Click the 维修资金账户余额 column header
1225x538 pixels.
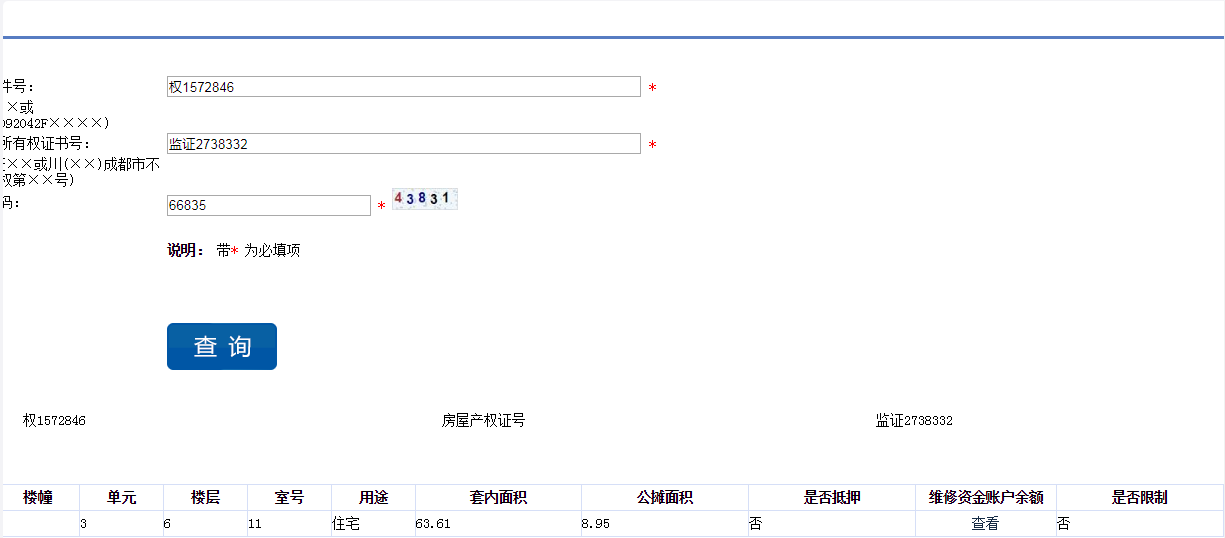(985, 497)
